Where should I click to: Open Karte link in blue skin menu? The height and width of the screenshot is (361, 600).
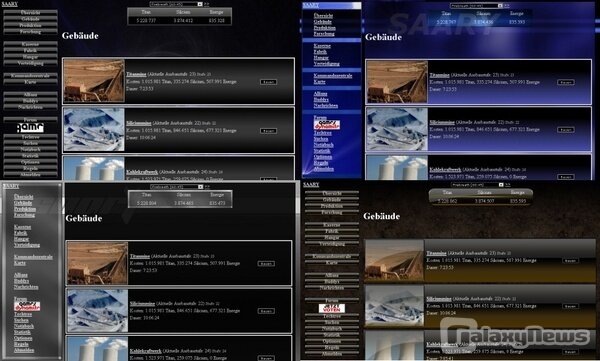pyautogui.click(x=320, y=82)
